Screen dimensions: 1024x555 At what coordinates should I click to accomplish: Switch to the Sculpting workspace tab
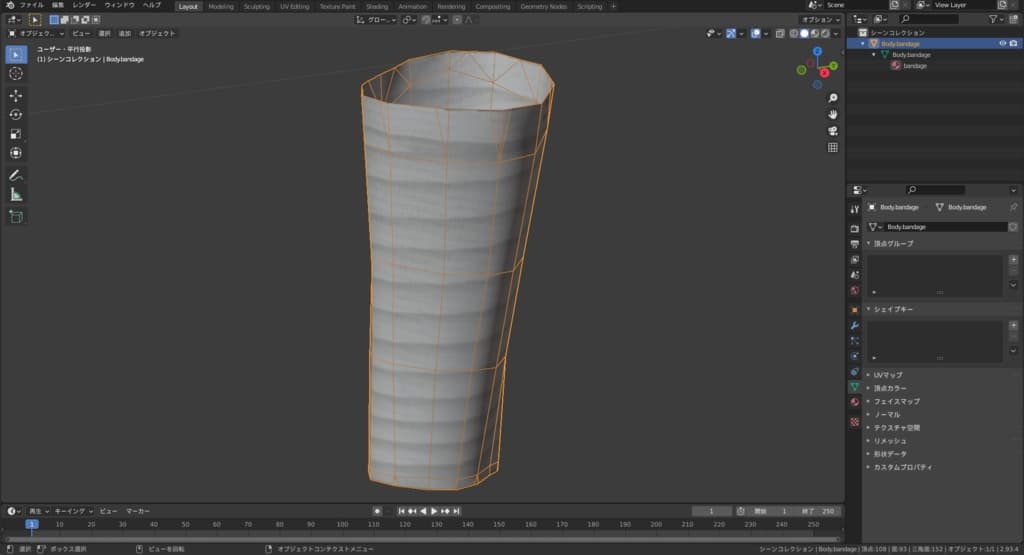pos(256,6)
